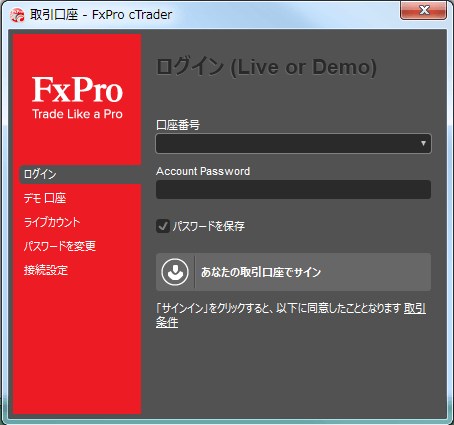Click the あなたの取引口座でサイン button

pyautogui.click(x=293, y=272)
